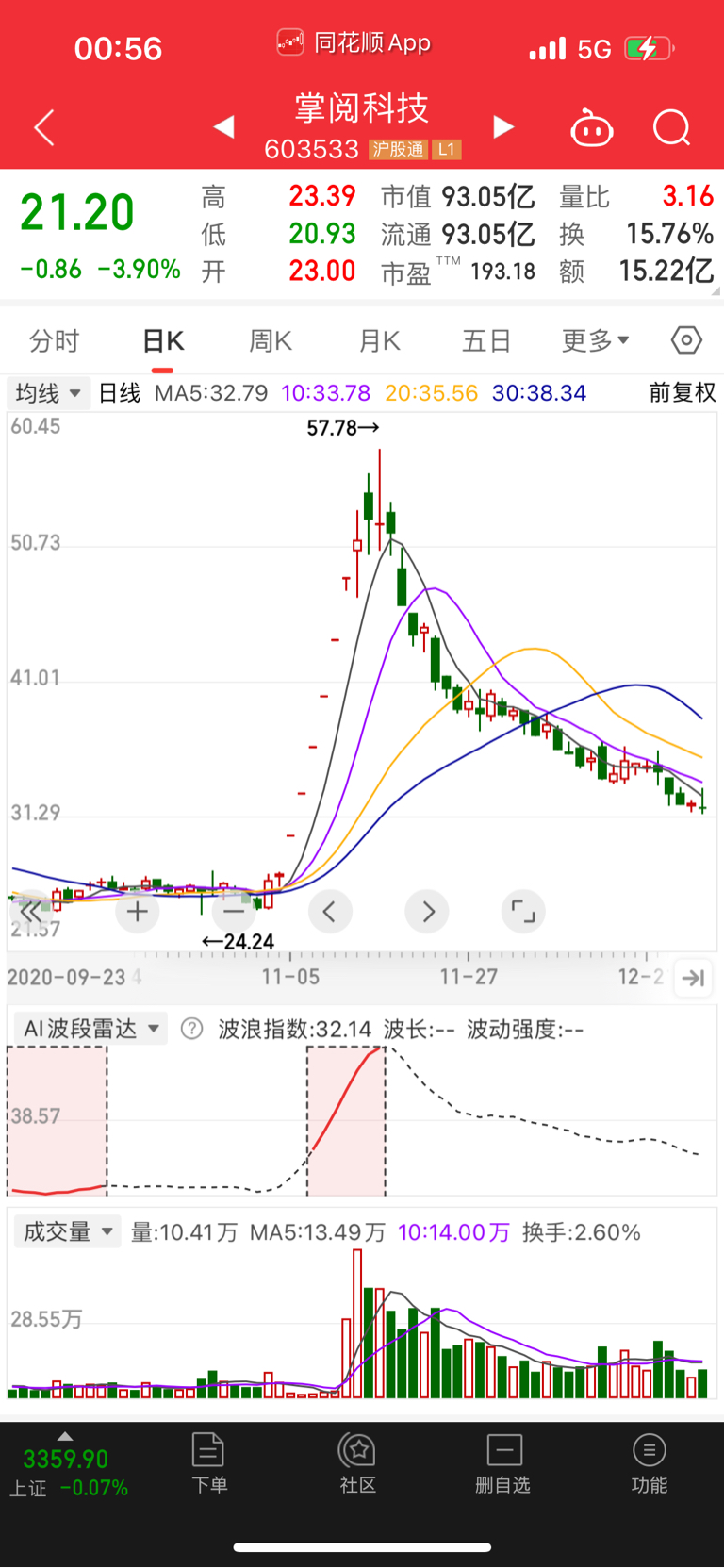The width and height of the screenshot is (724, 1568).
Task: Tap the 波浪指数:32.14 label
Action: point(295,1029)
